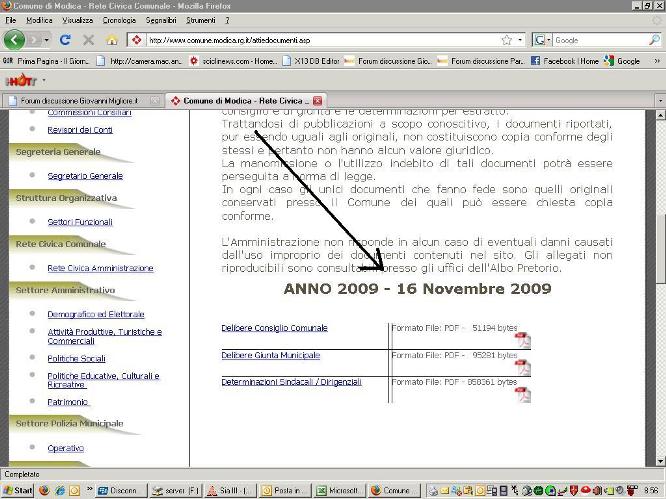Open the Modifica menu
Viewport: 666px width, 499px height.
pos(39,20)
